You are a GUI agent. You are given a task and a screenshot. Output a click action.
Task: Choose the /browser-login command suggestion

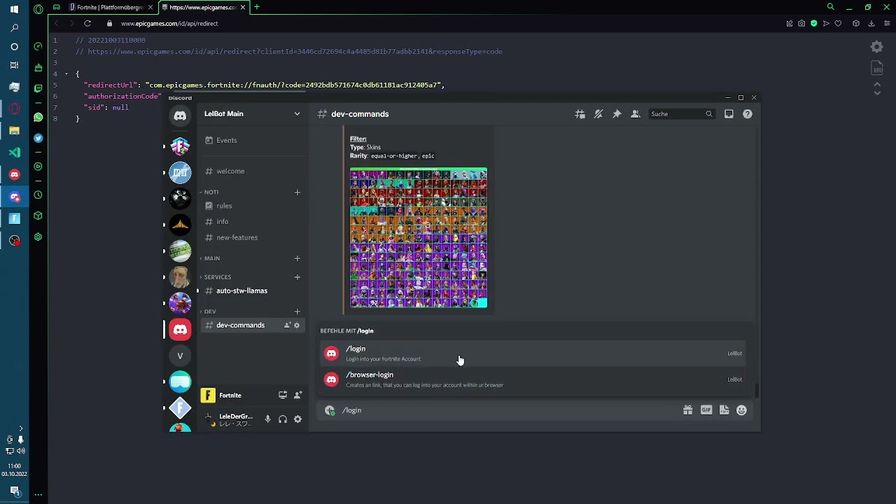click(533, 379)
